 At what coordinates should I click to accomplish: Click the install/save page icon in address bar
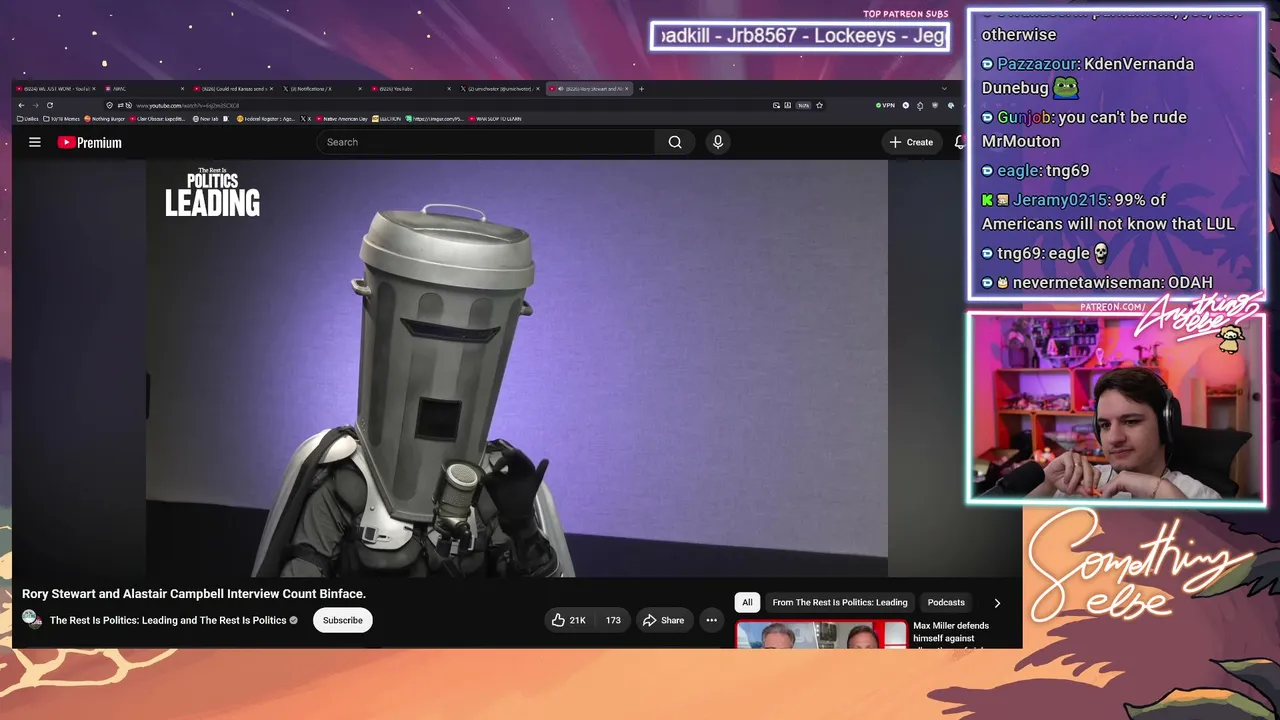(788, 105)
